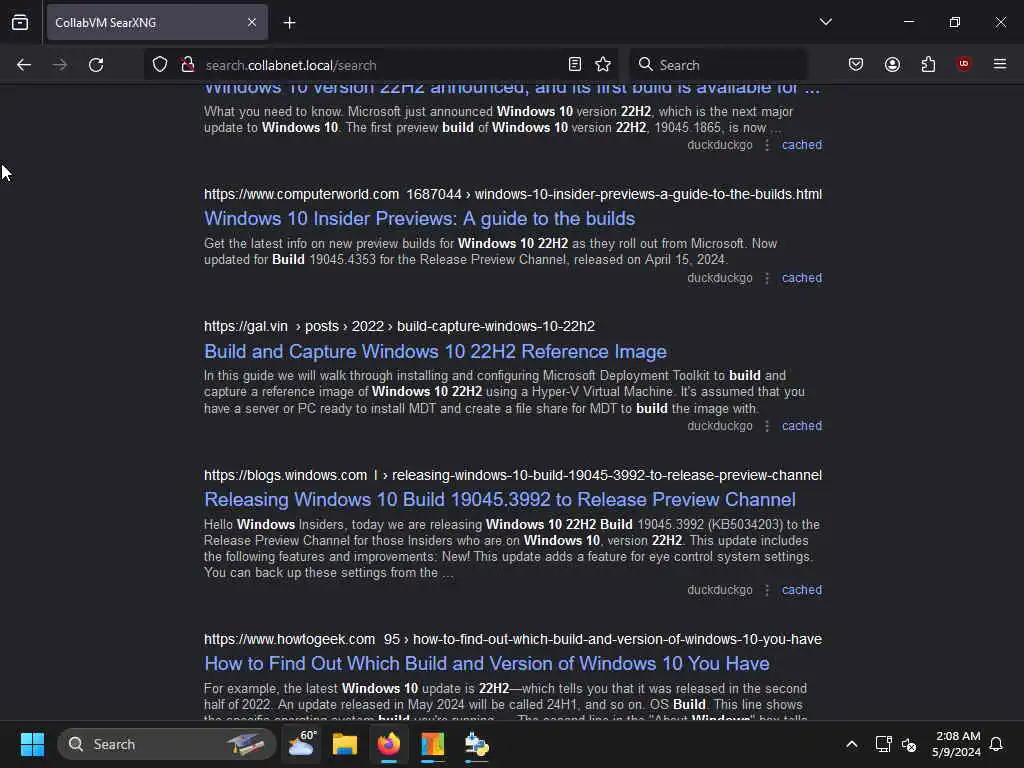Click the gal.vin result URL
1024x768 pixels.
399,326
